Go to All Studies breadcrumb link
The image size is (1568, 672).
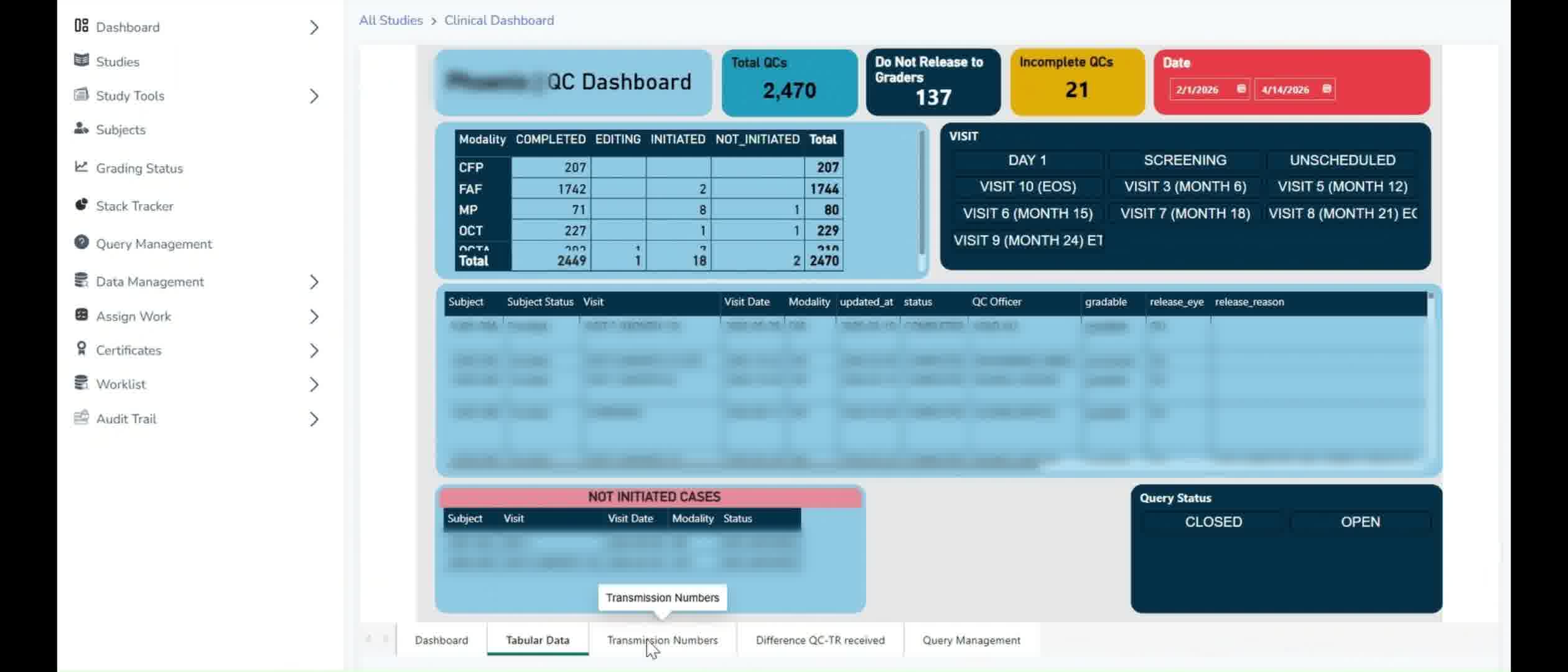click(x=391, y=21)
